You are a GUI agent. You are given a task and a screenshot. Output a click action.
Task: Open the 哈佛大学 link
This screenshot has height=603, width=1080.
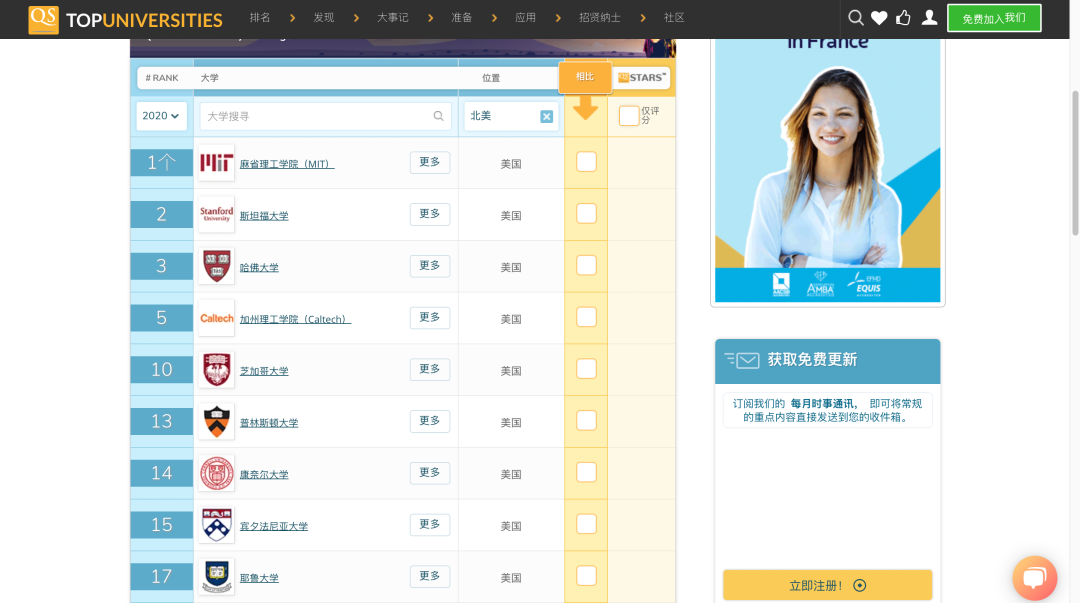tap(259, 267)
